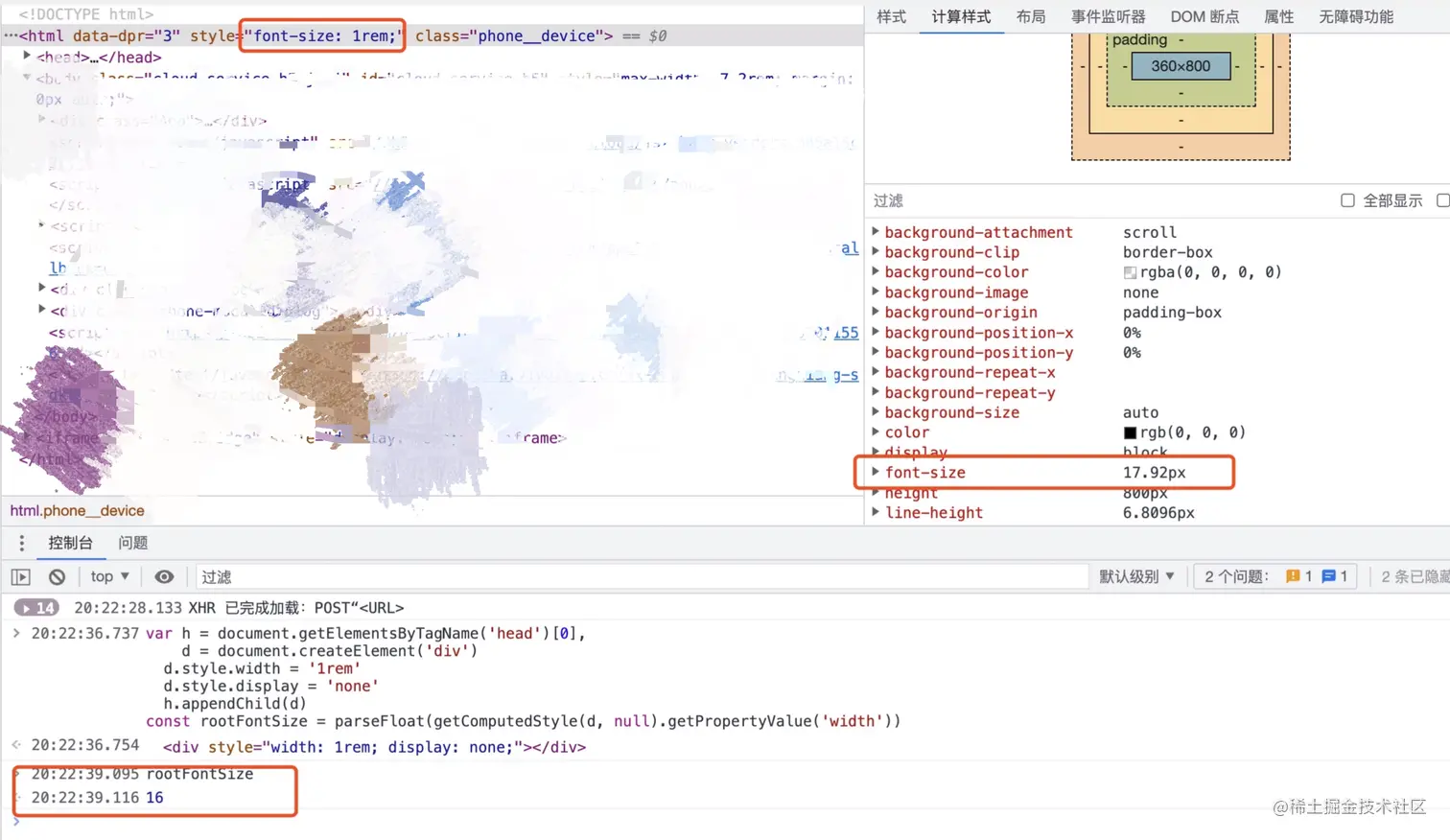This screenshot has width=1450, height=840.
Task: Create a live expression with eye icon
Action: coord(164,576)
